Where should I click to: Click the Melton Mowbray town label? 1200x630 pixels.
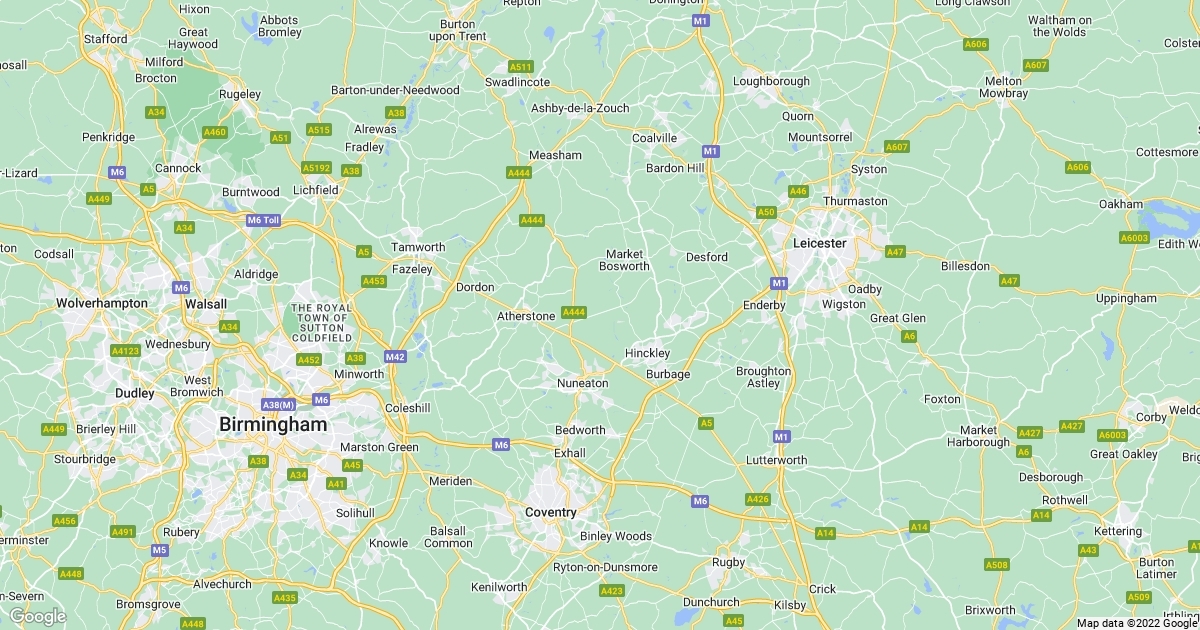tap(1005, 87)
